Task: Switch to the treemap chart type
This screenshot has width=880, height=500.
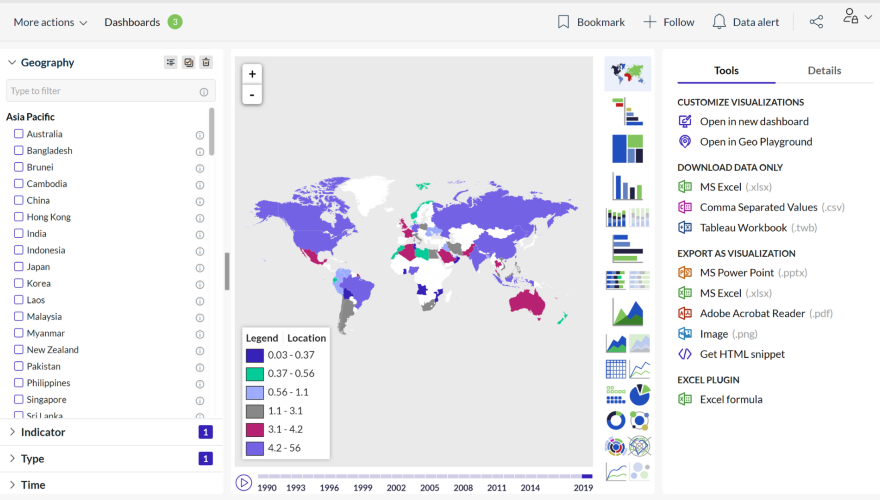Action: pos(627,148)
